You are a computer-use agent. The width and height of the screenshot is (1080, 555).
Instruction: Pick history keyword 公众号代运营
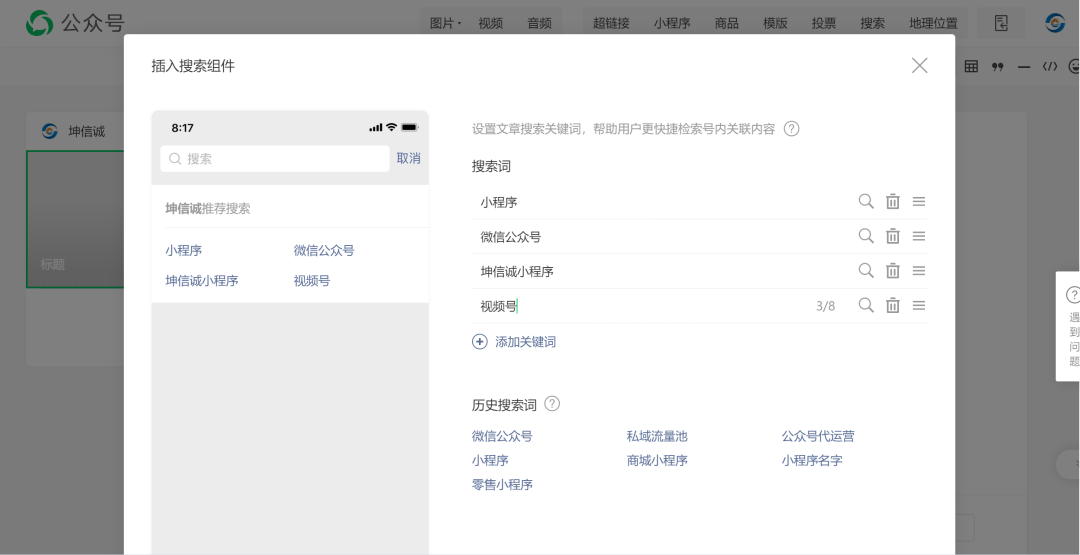[818, 436]
